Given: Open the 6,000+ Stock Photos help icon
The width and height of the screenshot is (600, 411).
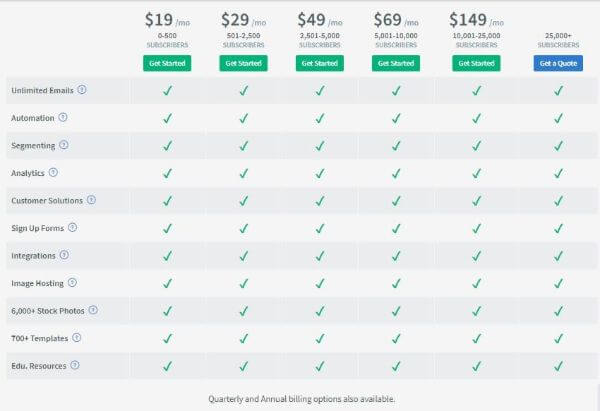Looking at the screenshot, I should point(93,310).
